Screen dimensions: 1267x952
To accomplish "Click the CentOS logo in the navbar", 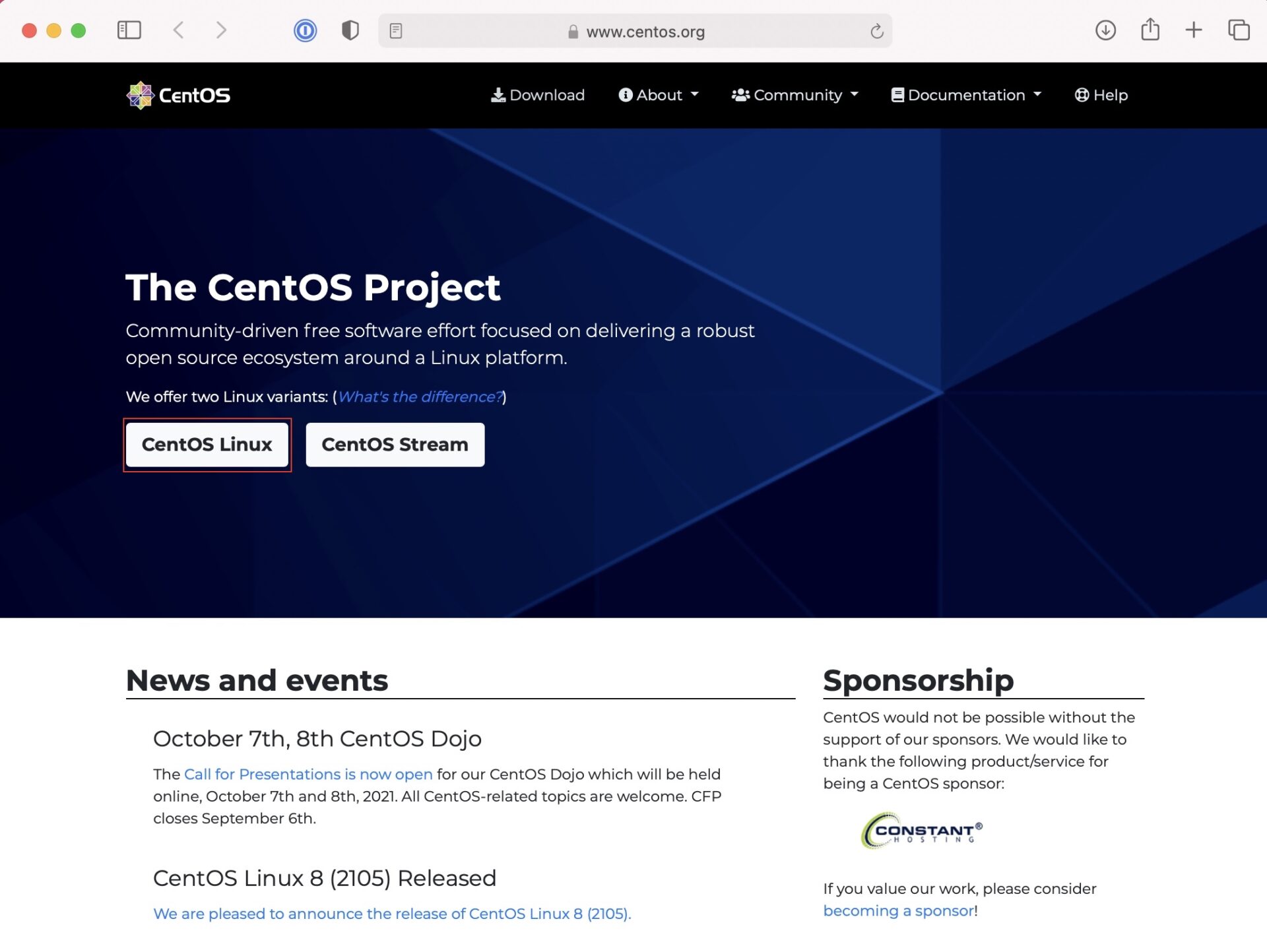I will 178,95.
